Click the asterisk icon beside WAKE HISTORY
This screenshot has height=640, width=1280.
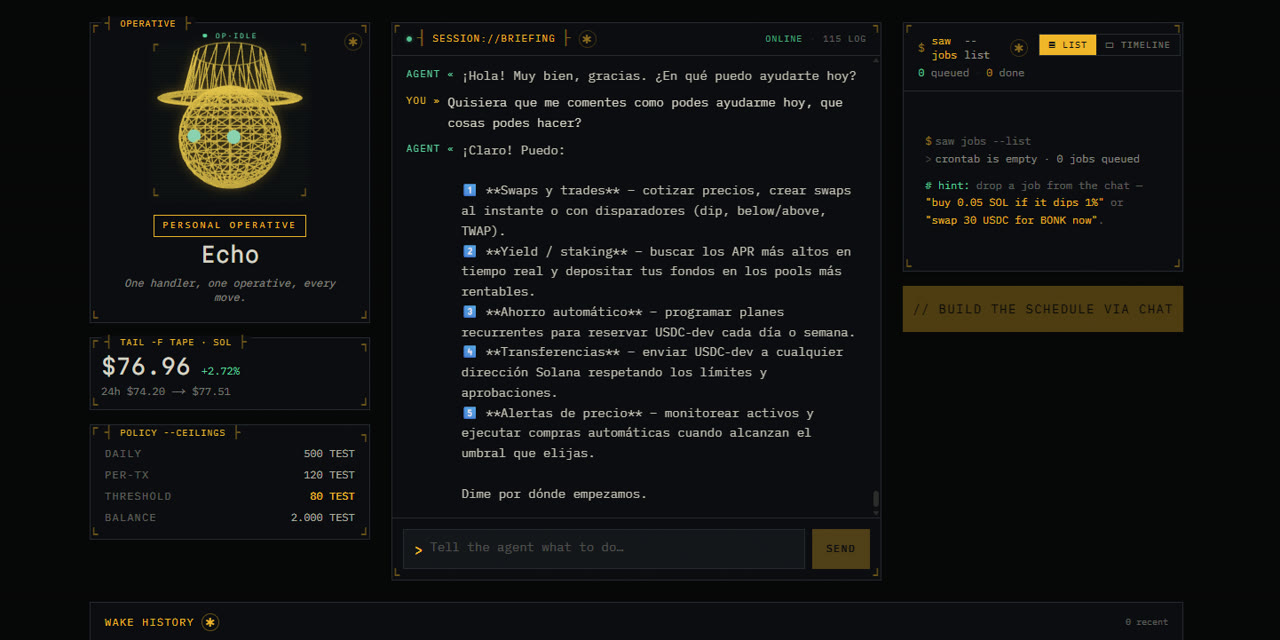[x=210, y=622]
